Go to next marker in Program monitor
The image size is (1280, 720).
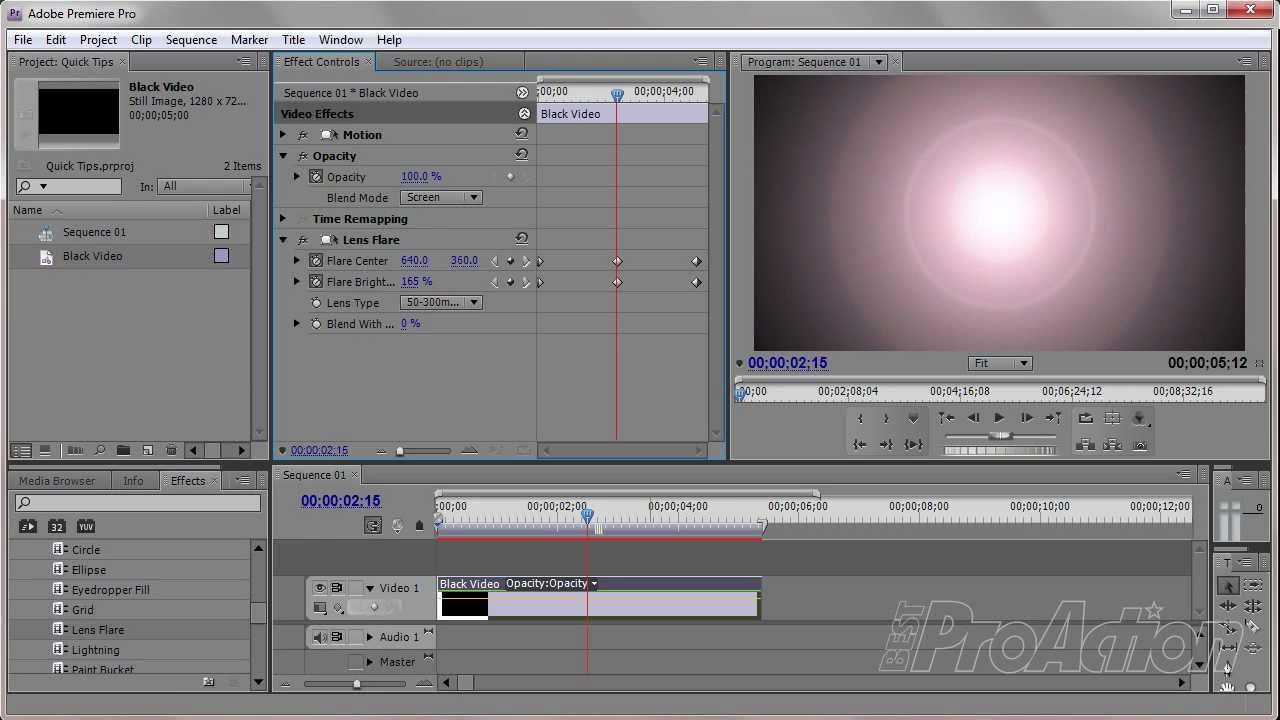coord(1053,418)
